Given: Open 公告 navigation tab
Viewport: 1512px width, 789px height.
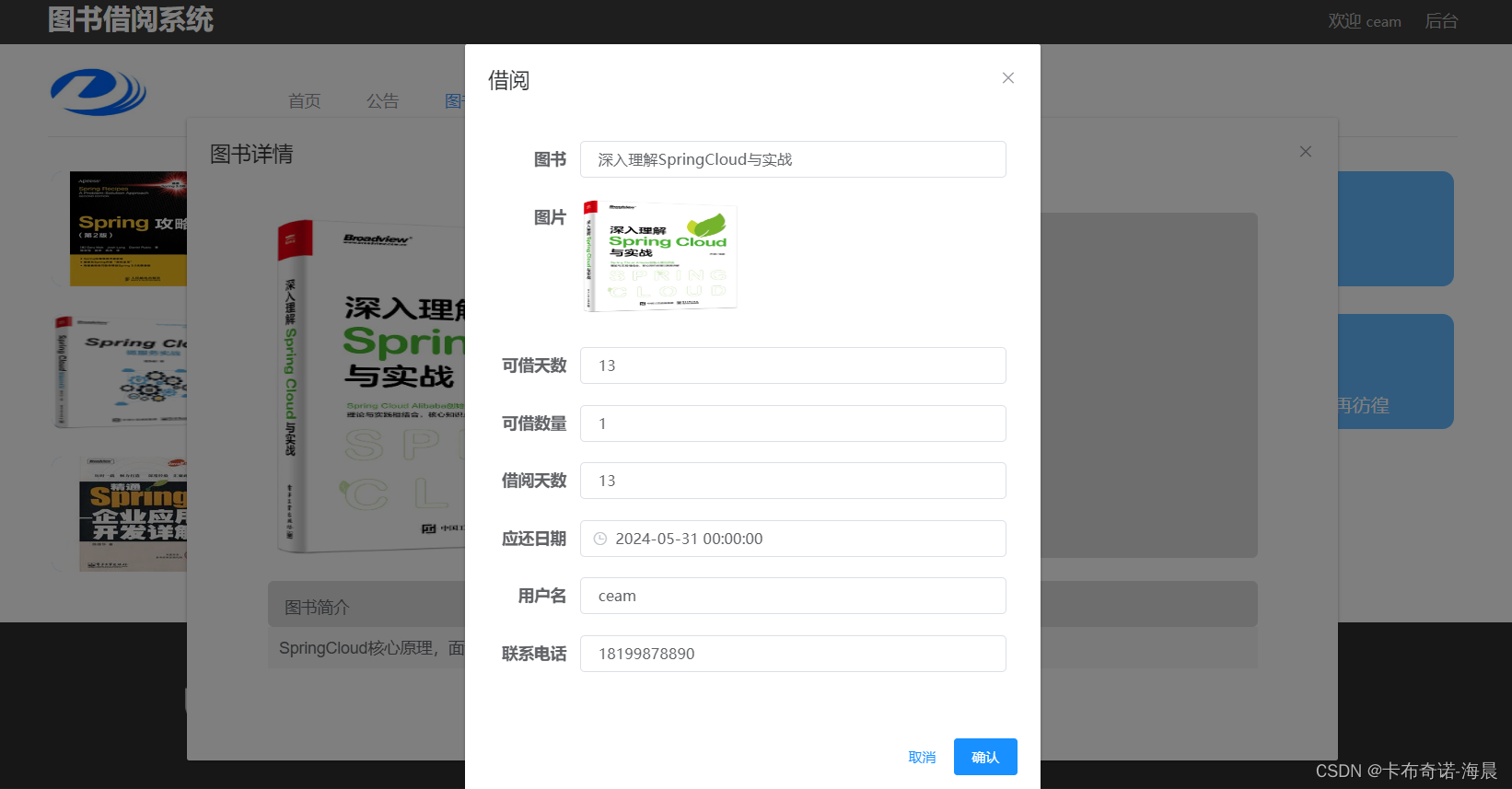Looking at the screenshot, I should (383, 101).
